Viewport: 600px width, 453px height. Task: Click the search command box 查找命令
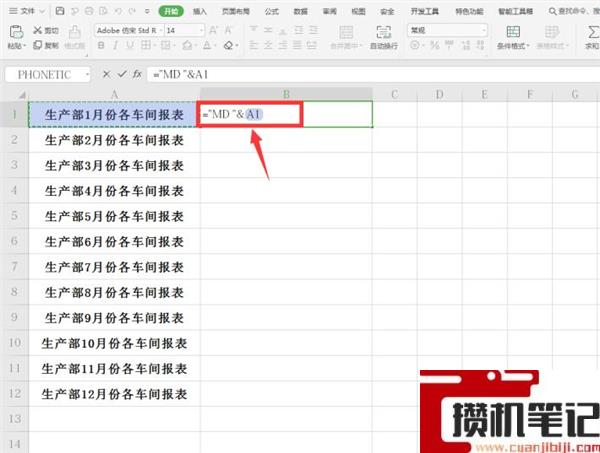[573, 11]
